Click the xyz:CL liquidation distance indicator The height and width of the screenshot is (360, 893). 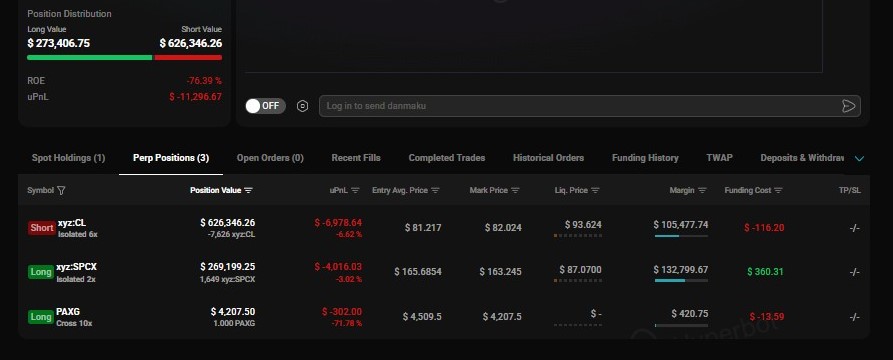[x=577, y=235]
